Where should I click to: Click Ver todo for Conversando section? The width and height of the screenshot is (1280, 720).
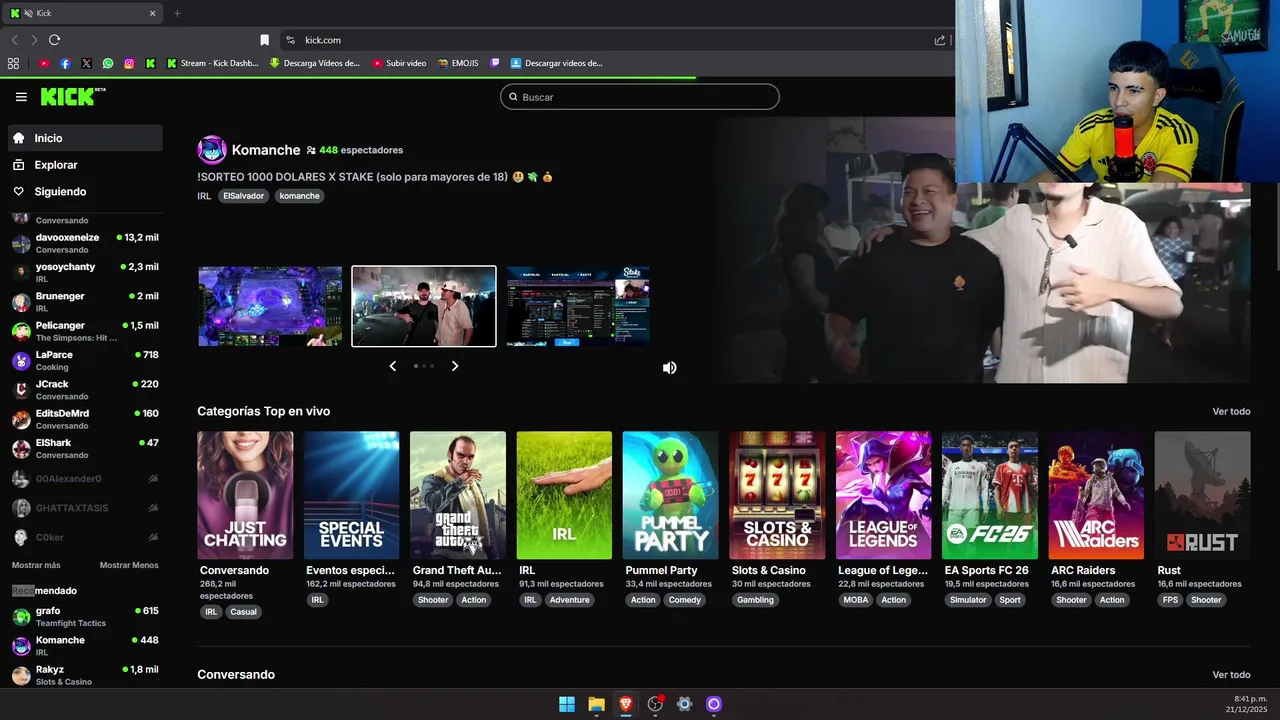tap(1231, 675)
